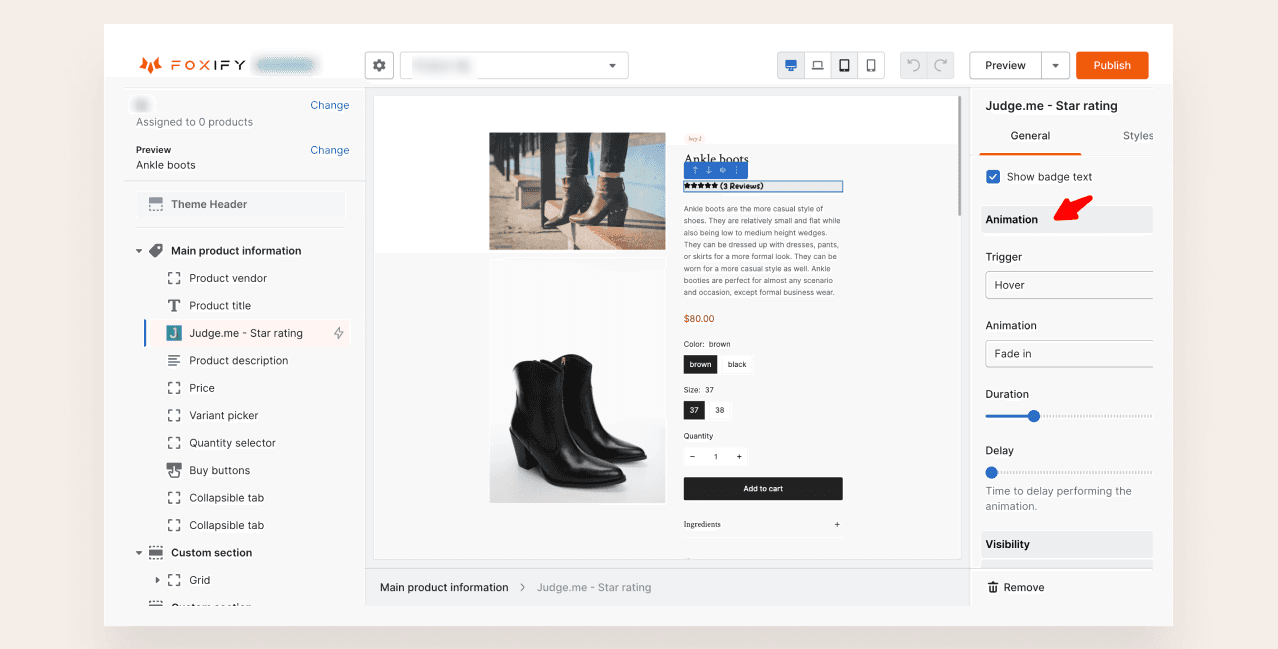Switch to tablet device view
1278x649 pixels.
pyautogui.click(x=845, y=66)
